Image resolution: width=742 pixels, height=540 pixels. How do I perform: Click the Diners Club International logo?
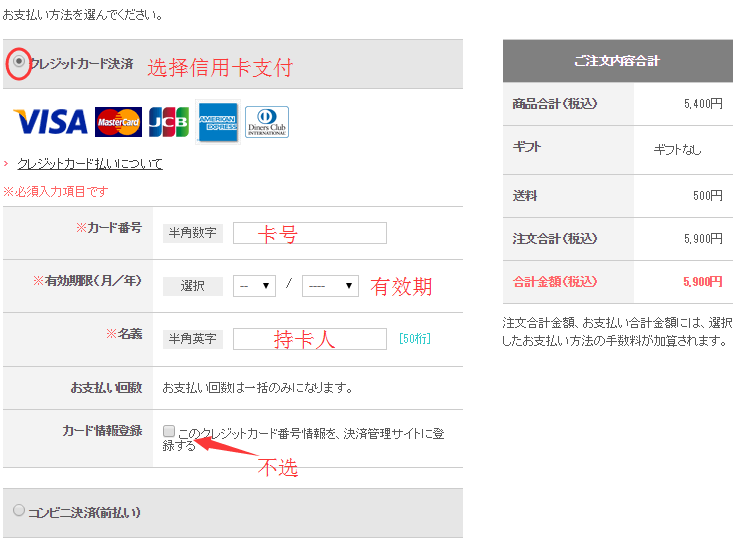[266, 122]
